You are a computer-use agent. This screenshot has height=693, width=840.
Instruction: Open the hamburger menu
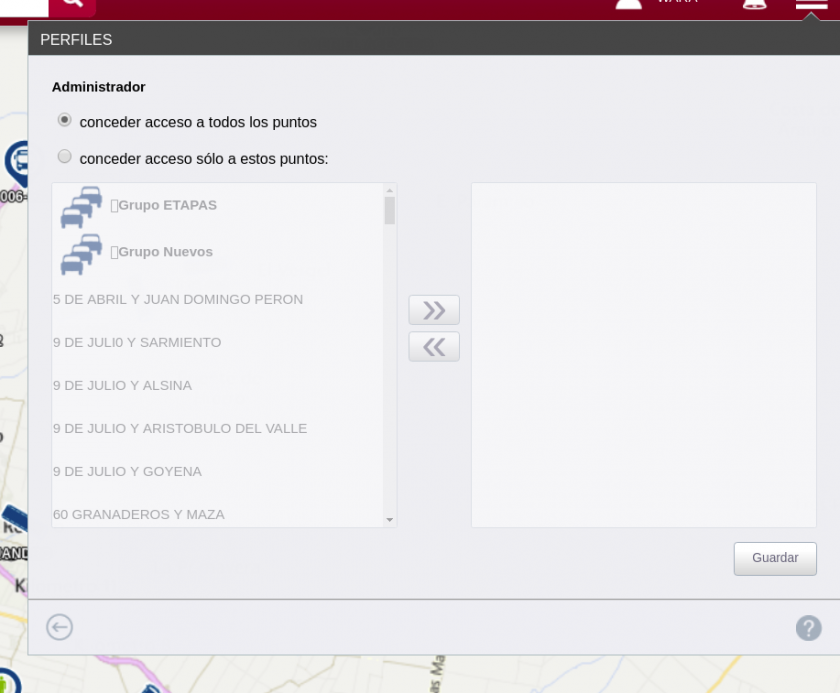(x=812, y=6)
